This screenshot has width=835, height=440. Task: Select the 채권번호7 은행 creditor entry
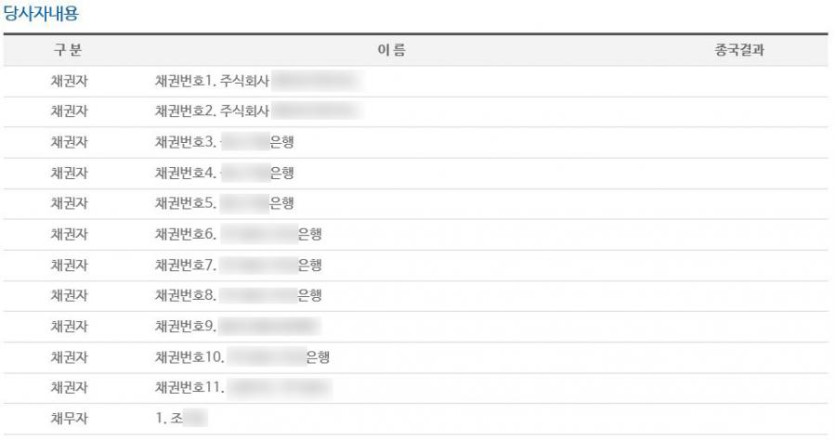tap(238, 265)
